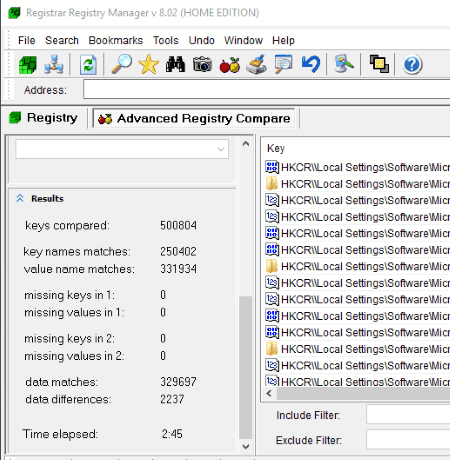Image resolution: width=450 pixels, height=460 pixels.
Task: Click the 'missing keys in 1:' label
Action: coord(69,295)
